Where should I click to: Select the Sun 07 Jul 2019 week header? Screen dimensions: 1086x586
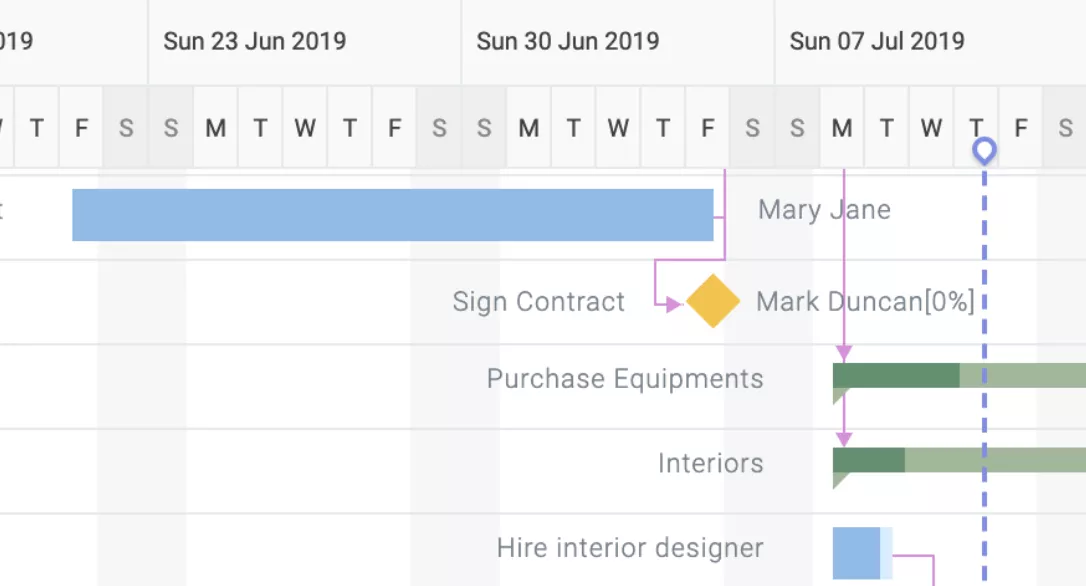pyautogui.click(x=877, y=41)
